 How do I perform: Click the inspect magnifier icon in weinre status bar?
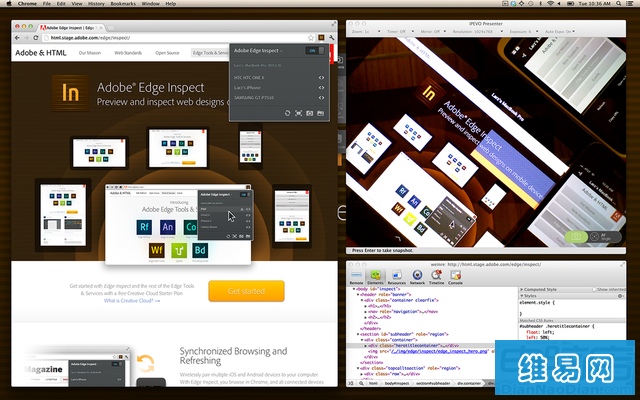coord(361,383)
